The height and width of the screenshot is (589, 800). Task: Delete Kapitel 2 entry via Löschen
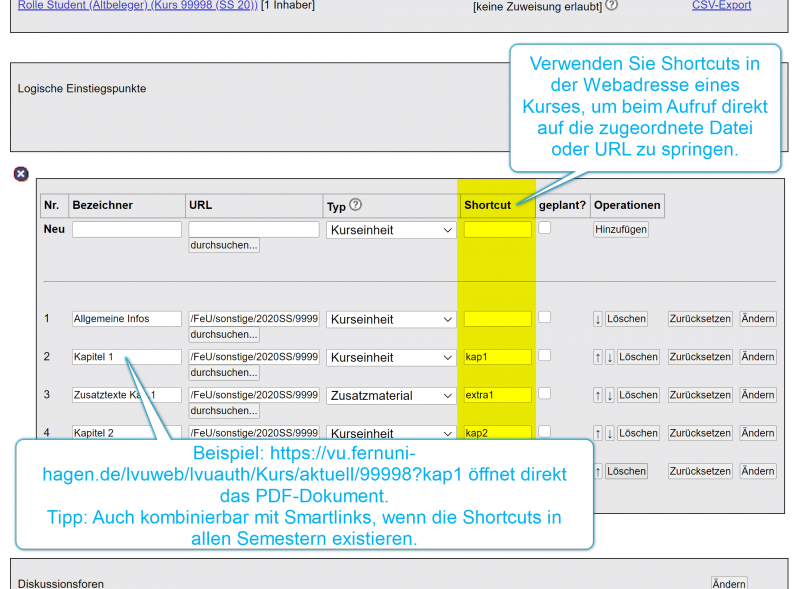point(638,433)
